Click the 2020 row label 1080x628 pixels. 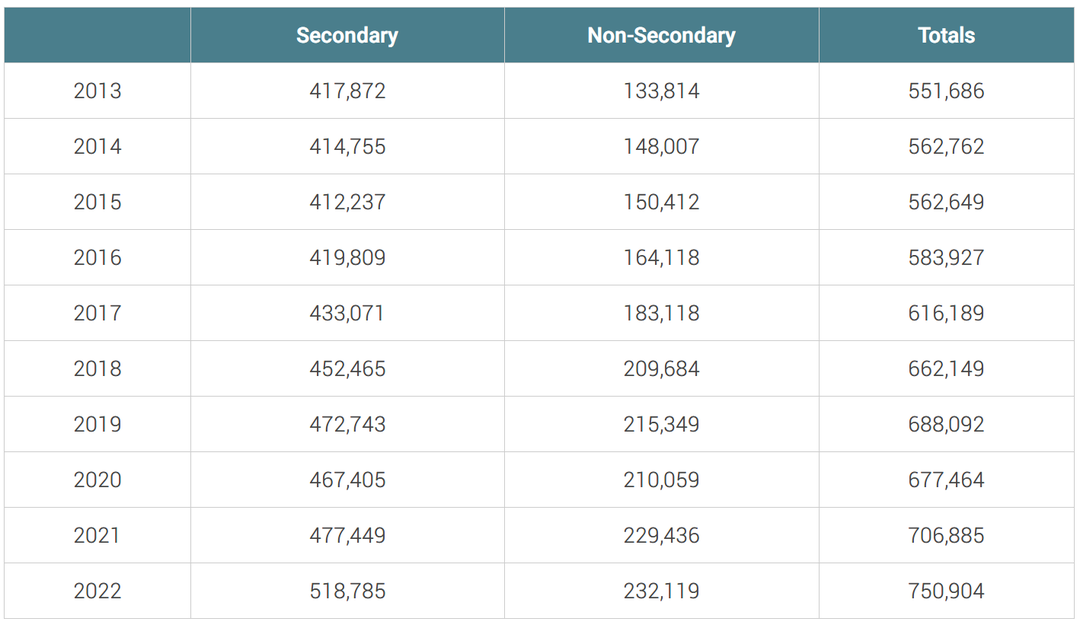pyautogui.click(x=97, y=480)
